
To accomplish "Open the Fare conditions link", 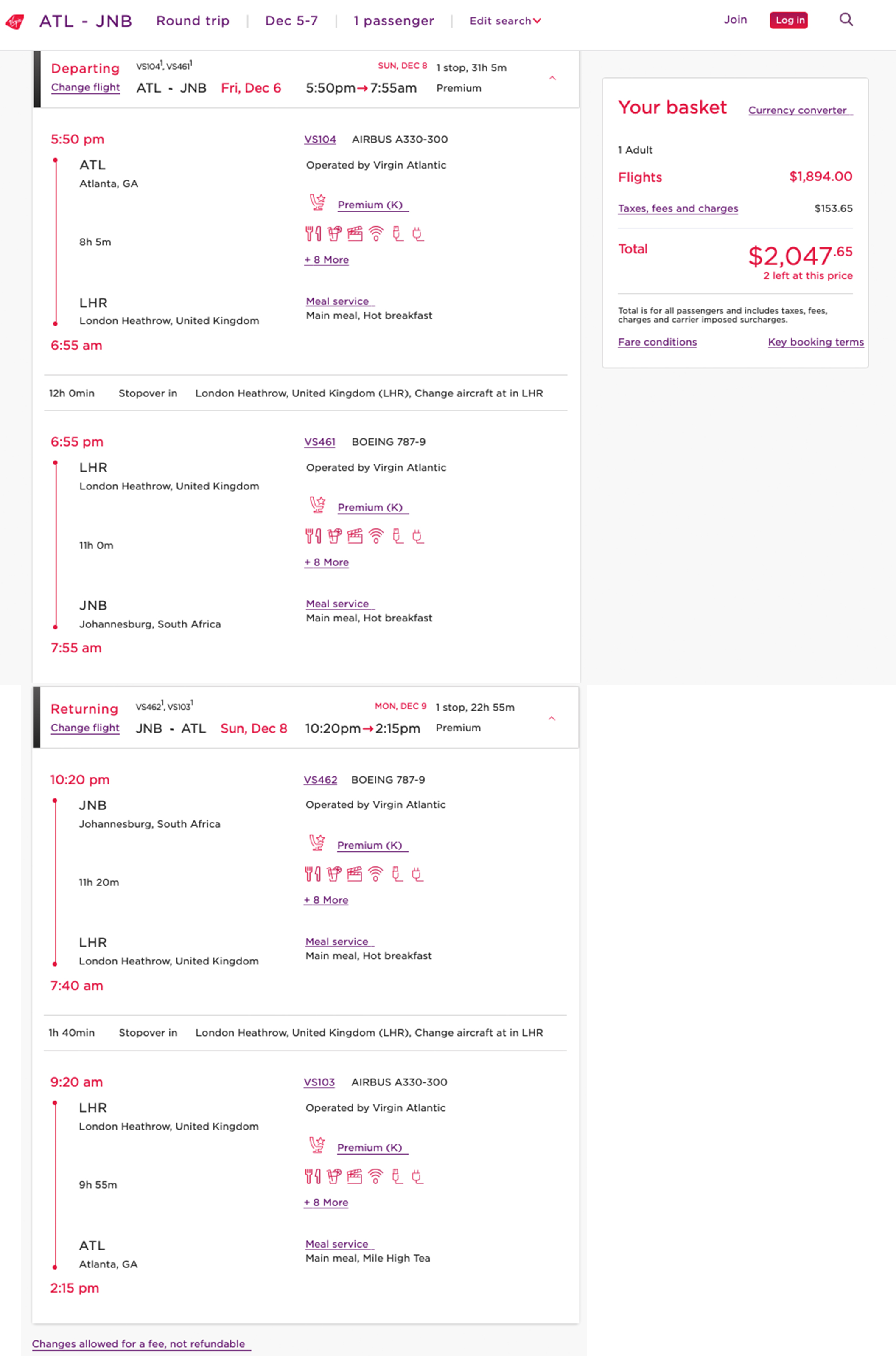I will pos(657,343).
